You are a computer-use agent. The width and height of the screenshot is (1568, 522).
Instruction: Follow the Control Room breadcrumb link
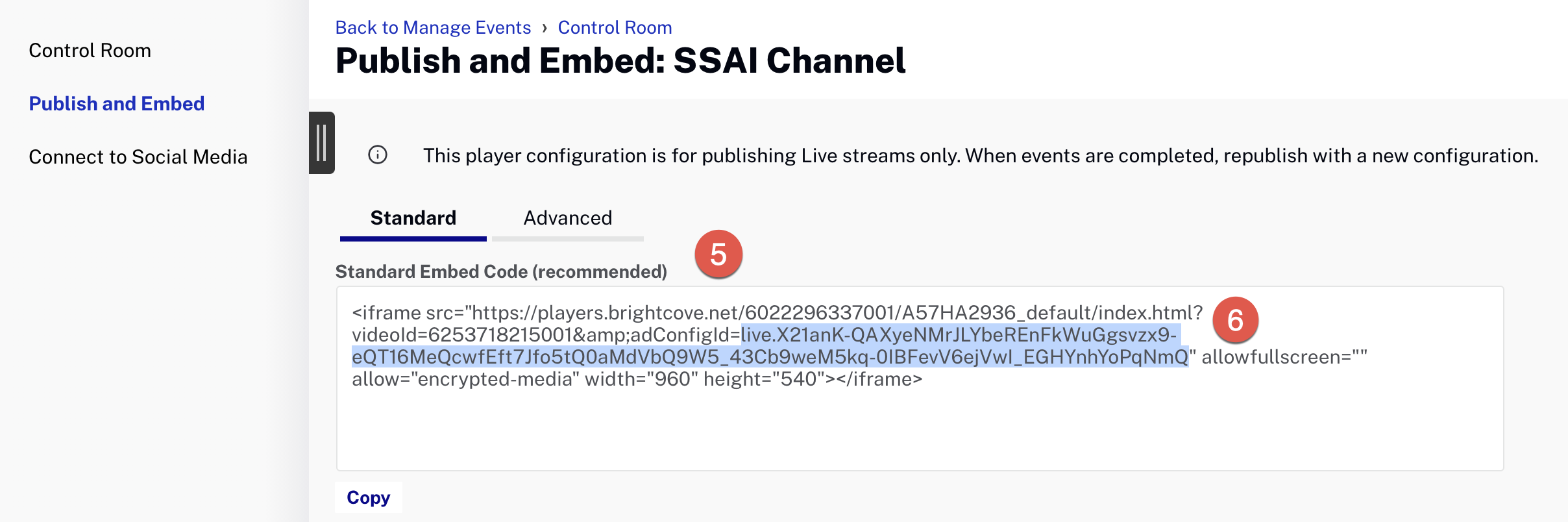click(615, 27)
